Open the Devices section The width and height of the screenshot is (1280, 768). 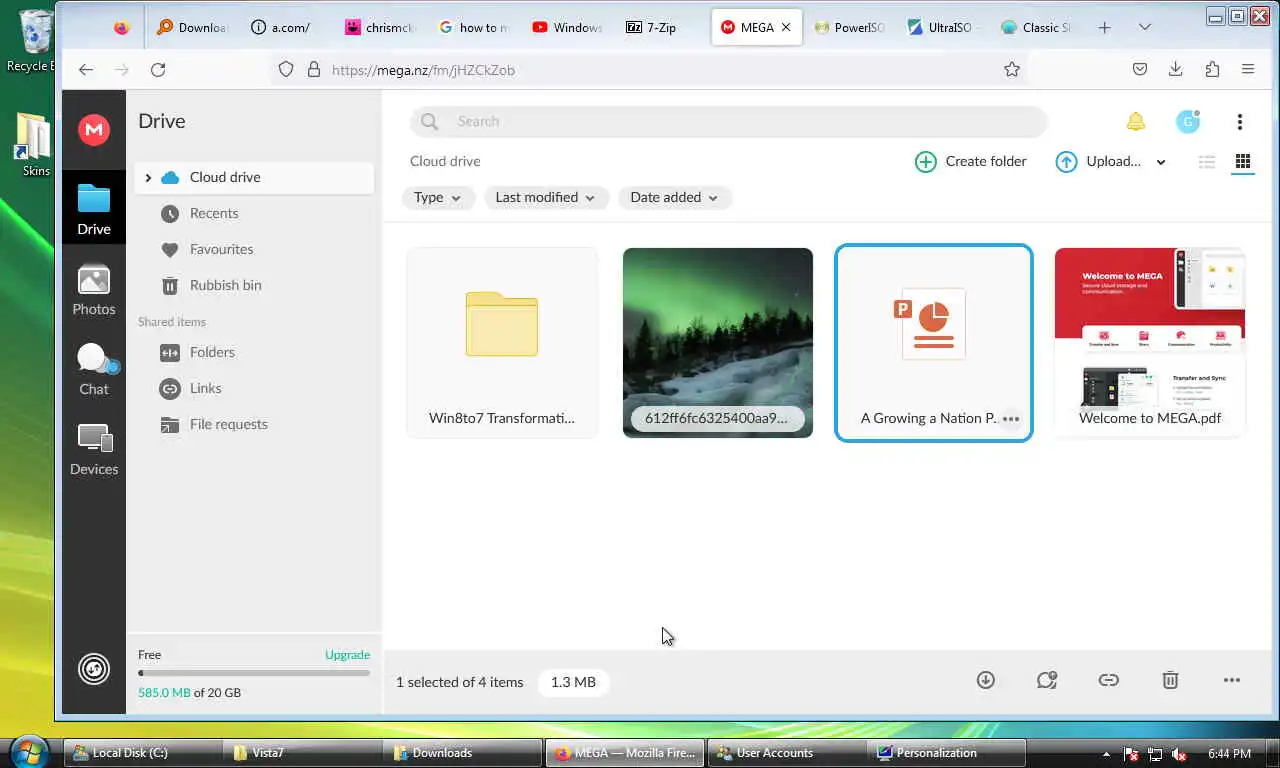pyautogui.click(x=94, y=449)
